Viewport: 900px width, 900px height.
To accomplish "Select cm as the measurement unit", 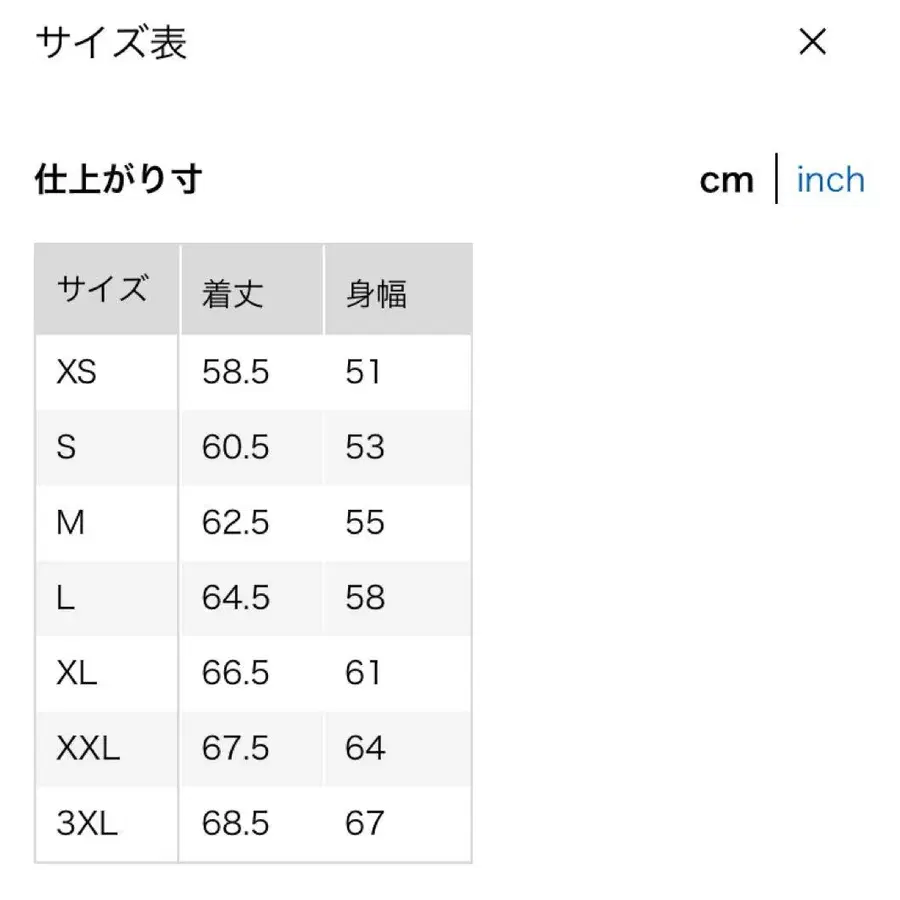I will click(x=727, y=180).
